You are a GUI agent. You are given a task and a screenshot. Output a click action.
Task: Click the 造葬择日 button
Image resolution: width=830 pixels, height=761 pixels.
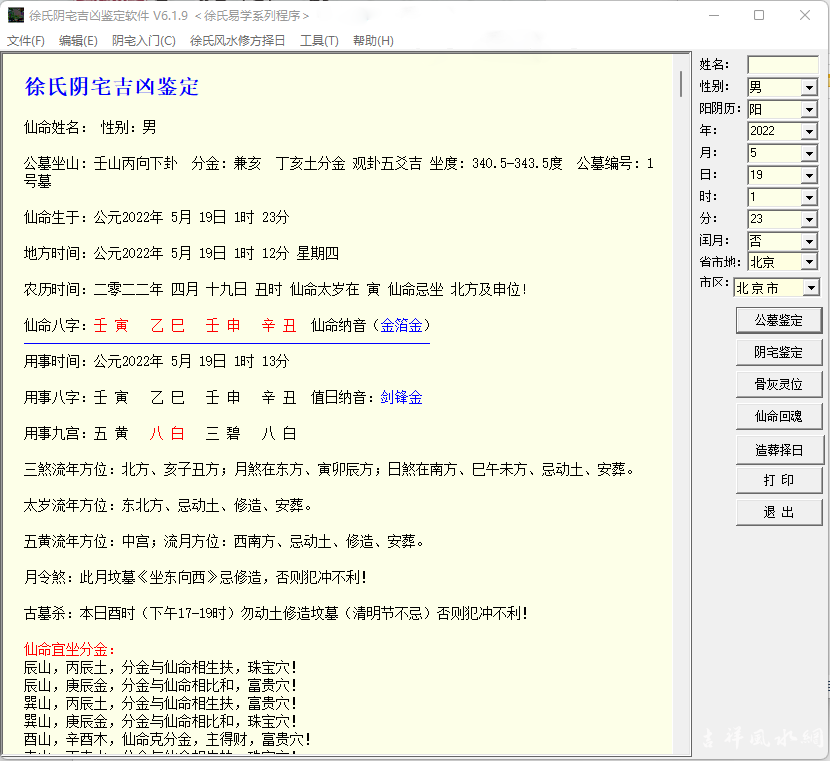tap(779, 450)
